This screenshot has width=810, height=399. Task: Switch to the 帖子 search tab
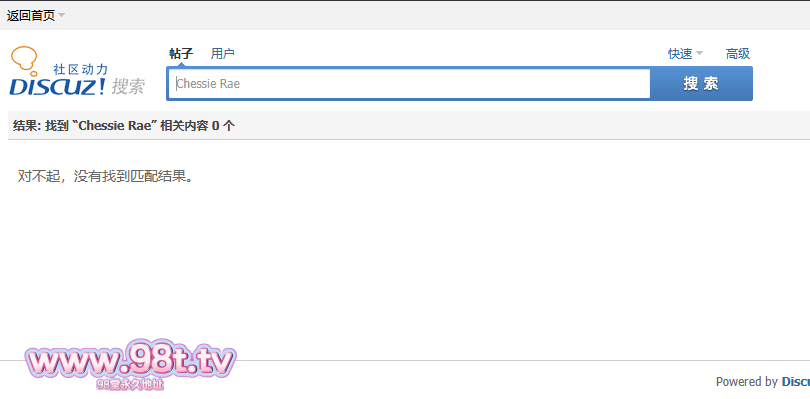coord(181,53)
